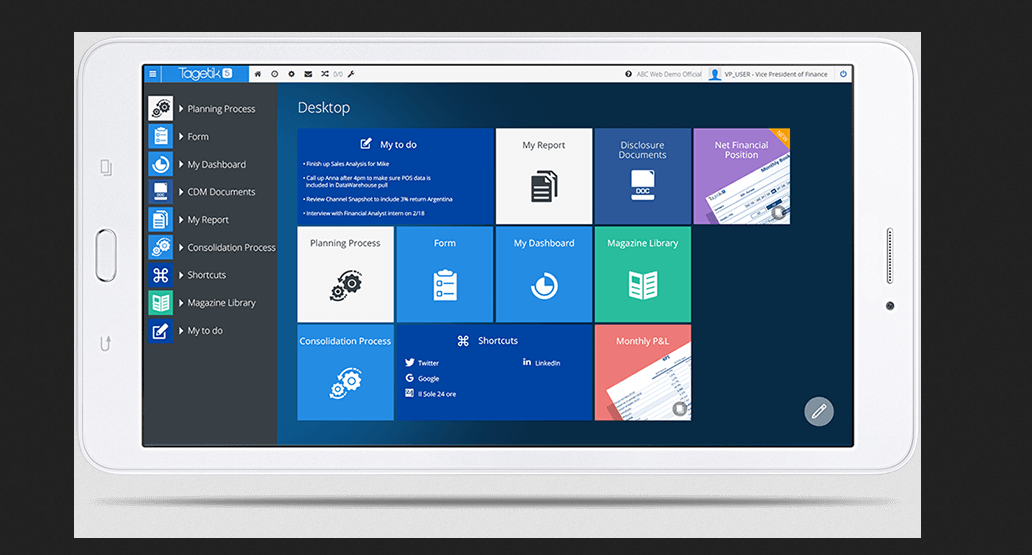This screenshot has height=555, width=1032.
Task: Expand Planning Process in the sidebar
Action: tap(181, 109)
